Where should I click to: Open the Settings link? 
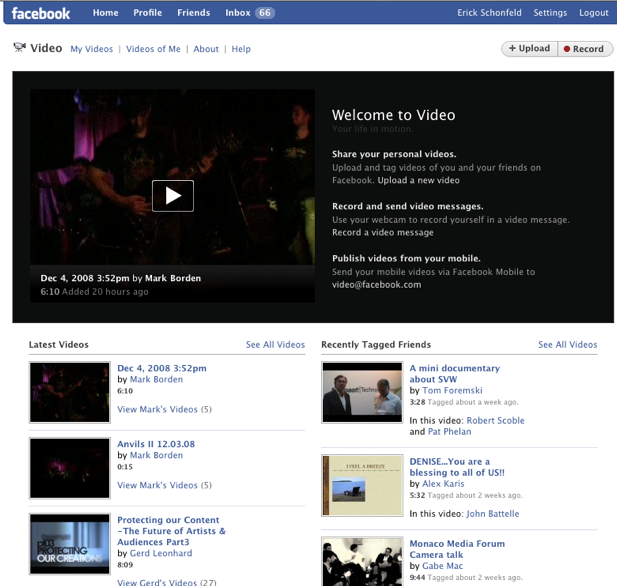(550, 13)
